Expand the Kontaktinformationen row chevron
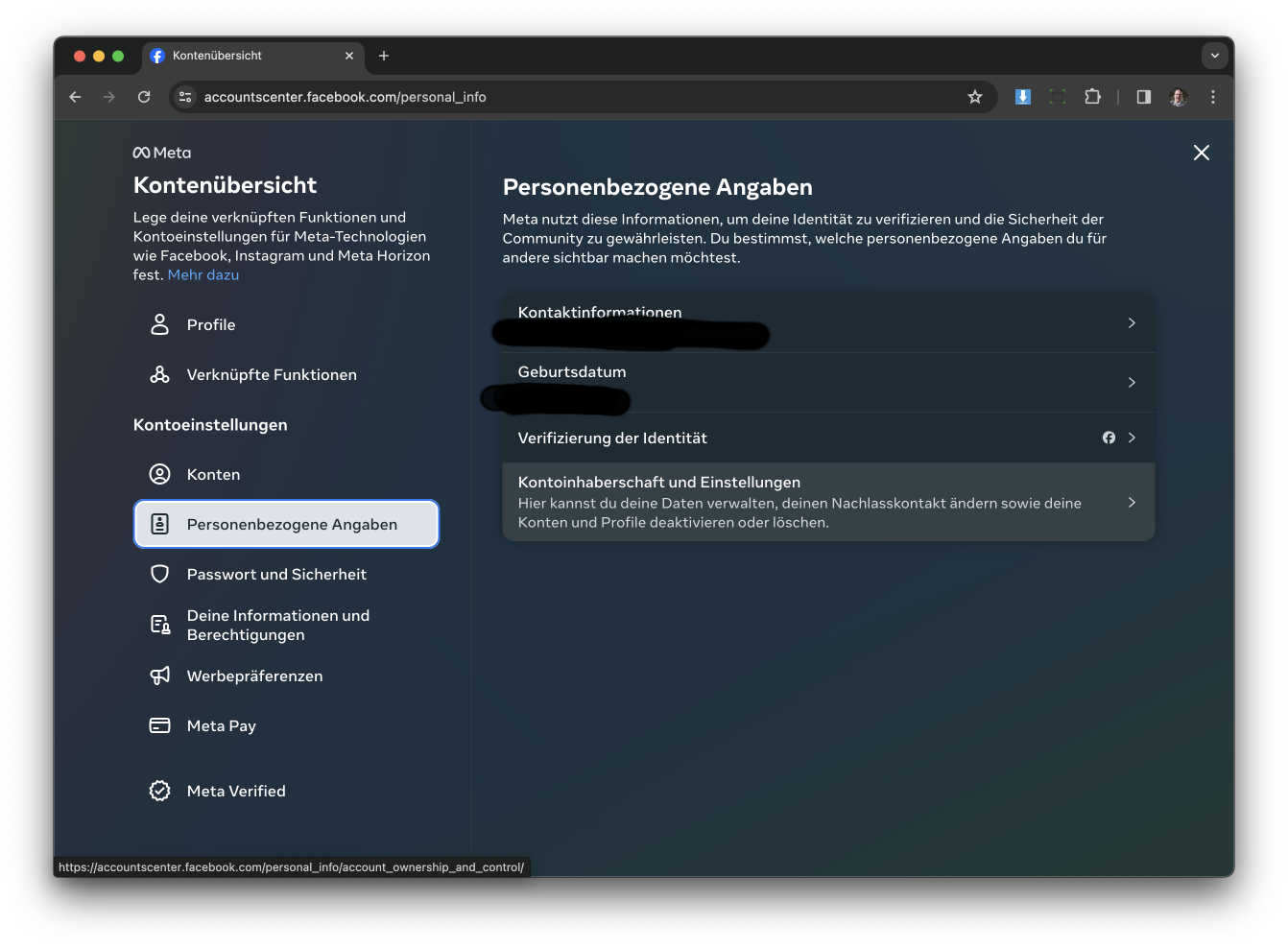 point(1132,323)
